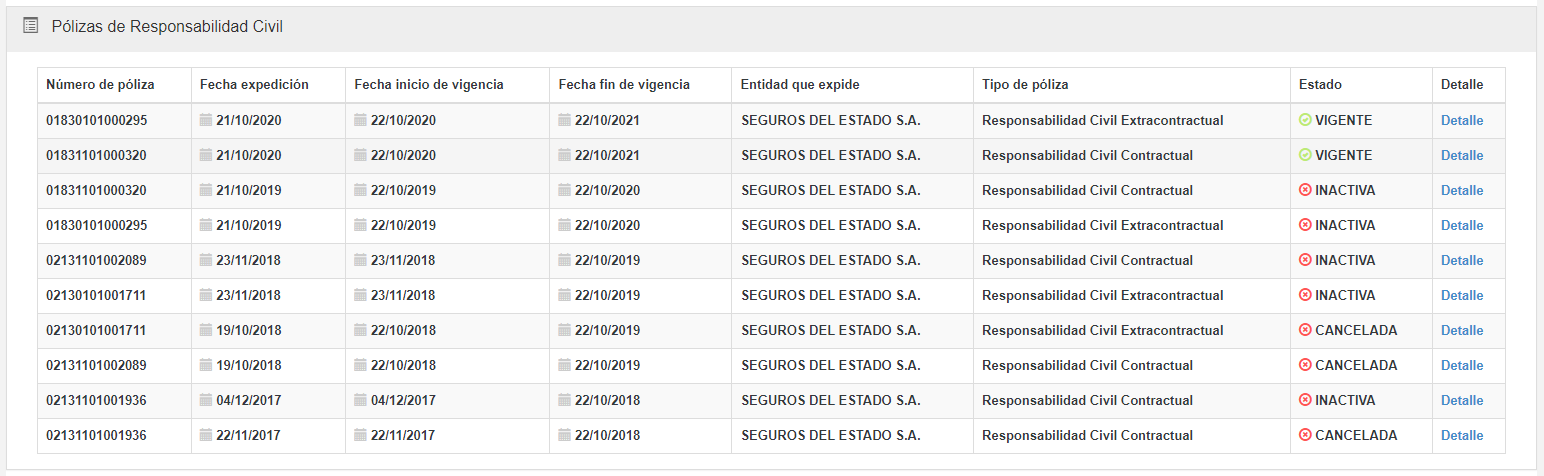Click red CANCELADA icon in the last row

[1305, 436]
